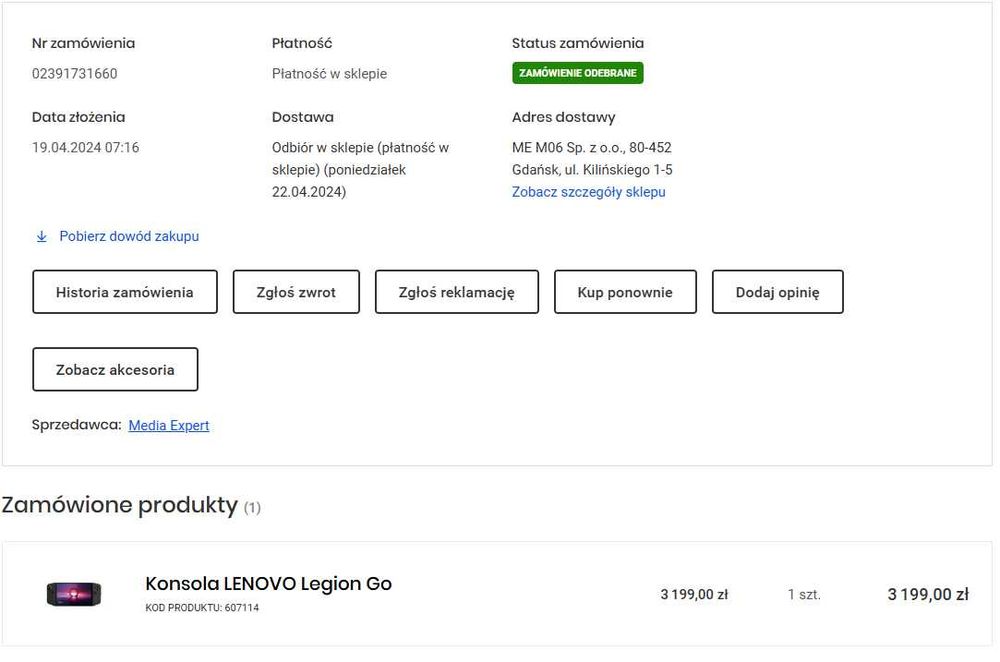
Task: Click Zgłoś reklamację button
Action: pyautogui.click(x=457, y=292)
